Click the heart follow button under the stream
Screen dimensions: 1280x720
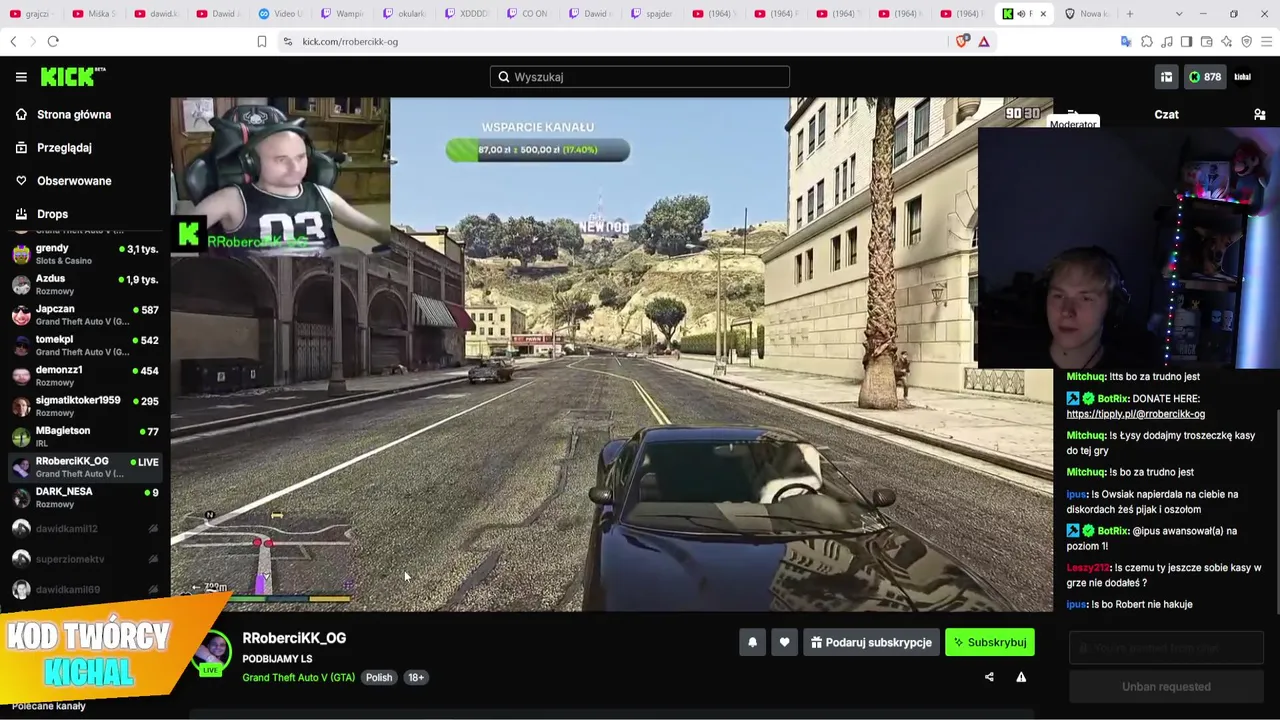(x=785, y=642)
